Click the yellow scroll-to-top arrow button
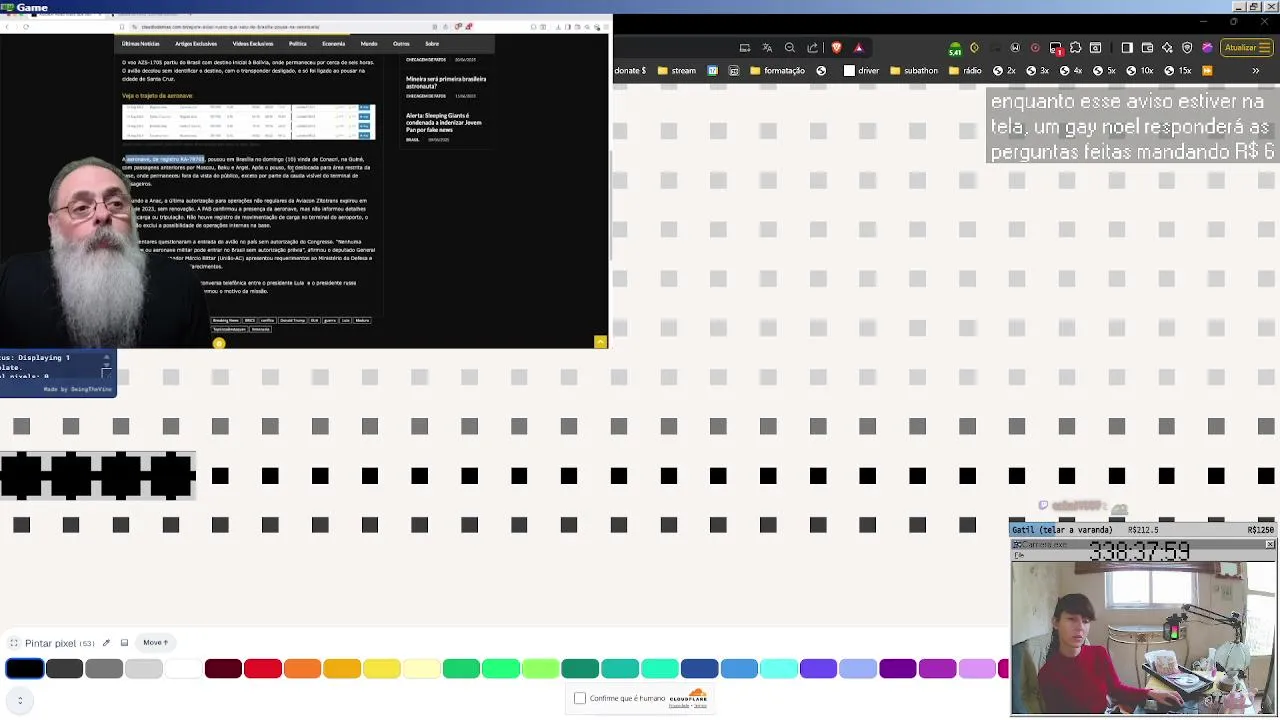 [600, 342]
